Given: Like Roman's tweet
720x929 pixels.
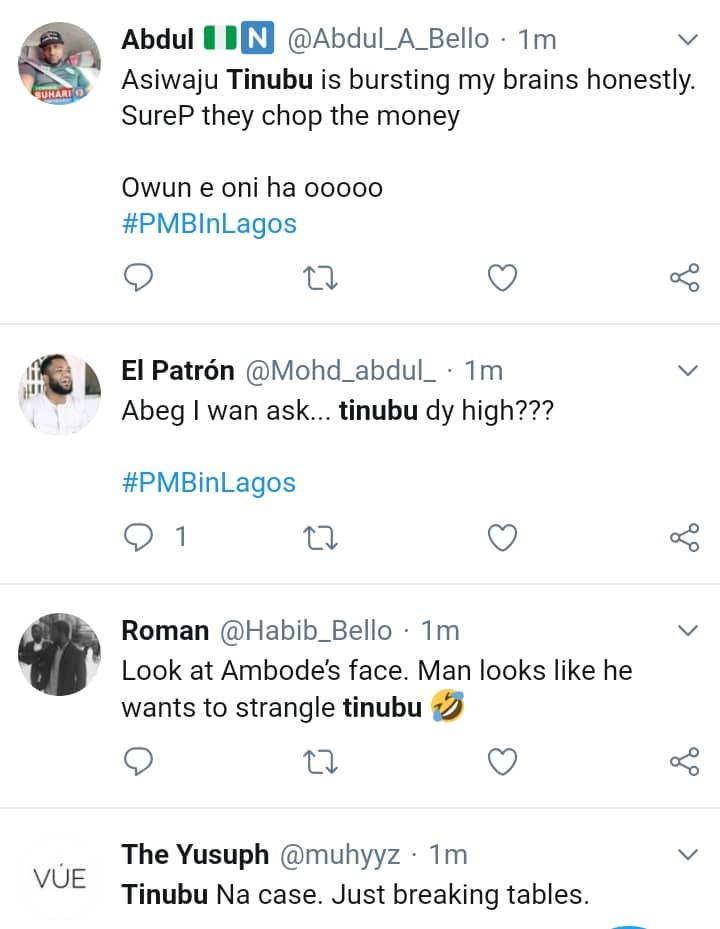Looking at the screenshot, I should click(x=502, y=762).
